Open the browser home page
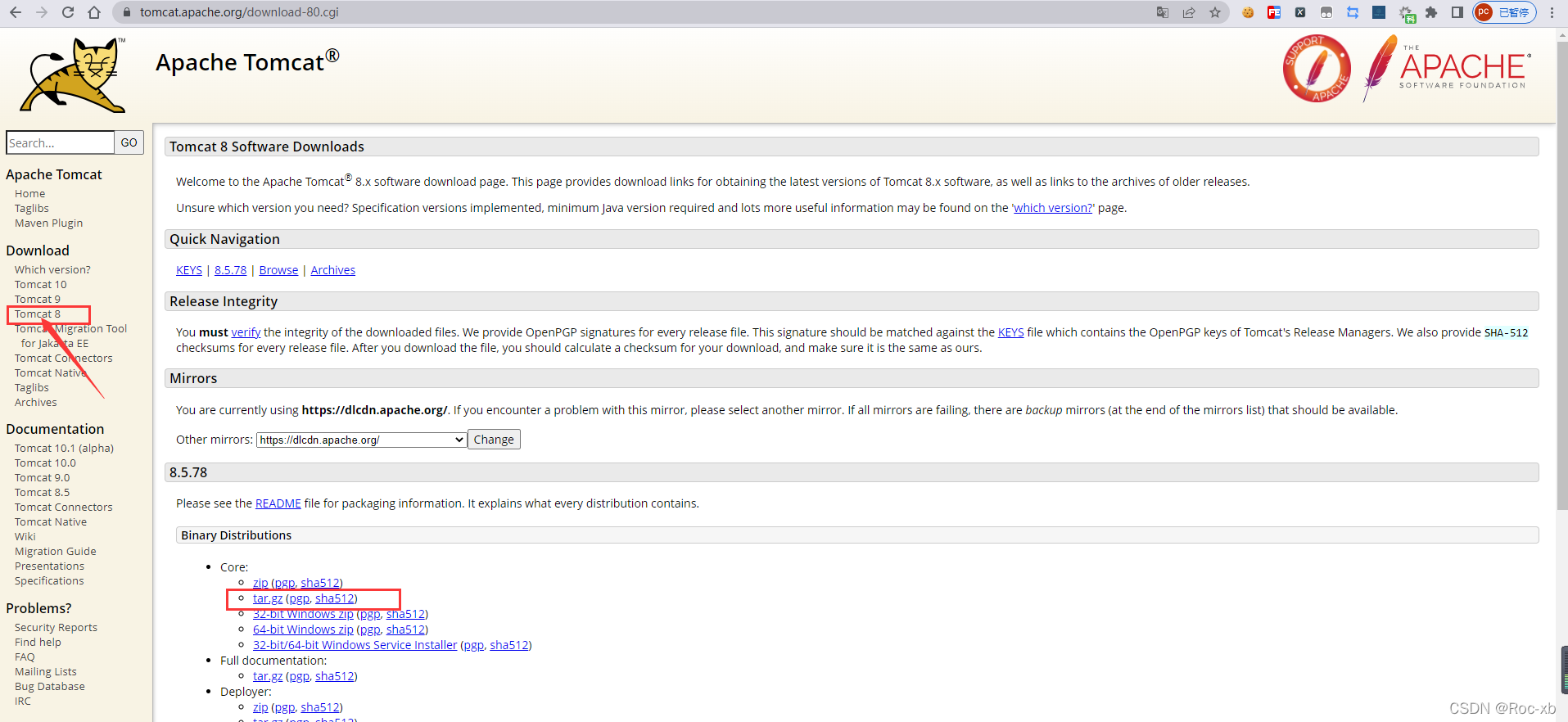This screenshot has width=1568, height=722. point(94,12)
